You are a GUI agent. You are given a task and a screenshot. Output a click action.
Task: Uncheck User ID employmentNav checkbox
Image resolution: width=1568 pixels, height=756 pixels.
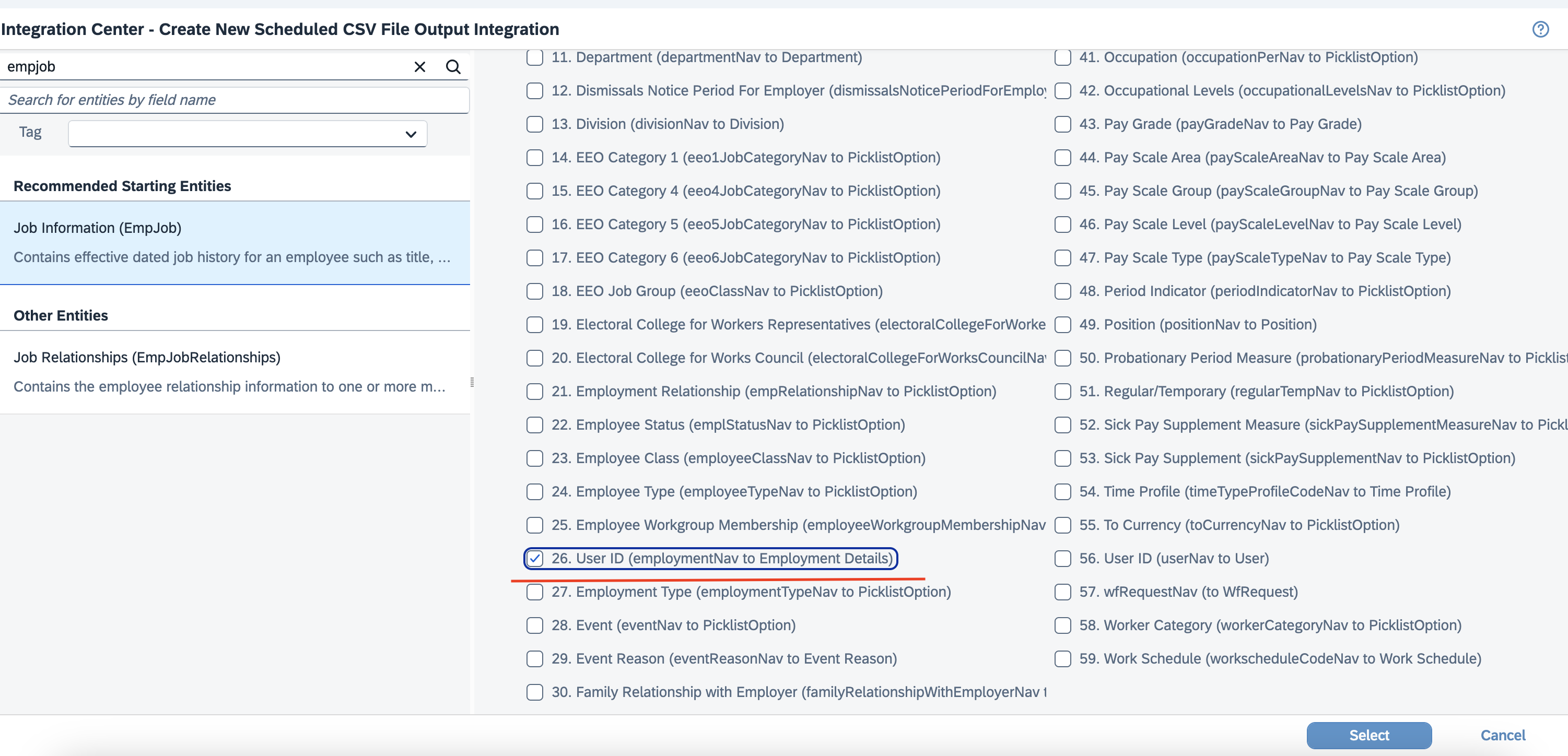534,558
